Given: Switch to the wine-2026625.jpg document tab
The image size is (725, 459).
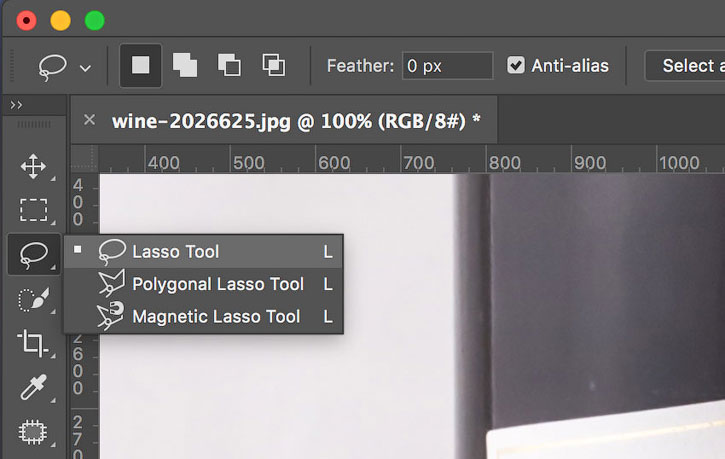Looking at the screenshot, I should click(x=296, y=121).
